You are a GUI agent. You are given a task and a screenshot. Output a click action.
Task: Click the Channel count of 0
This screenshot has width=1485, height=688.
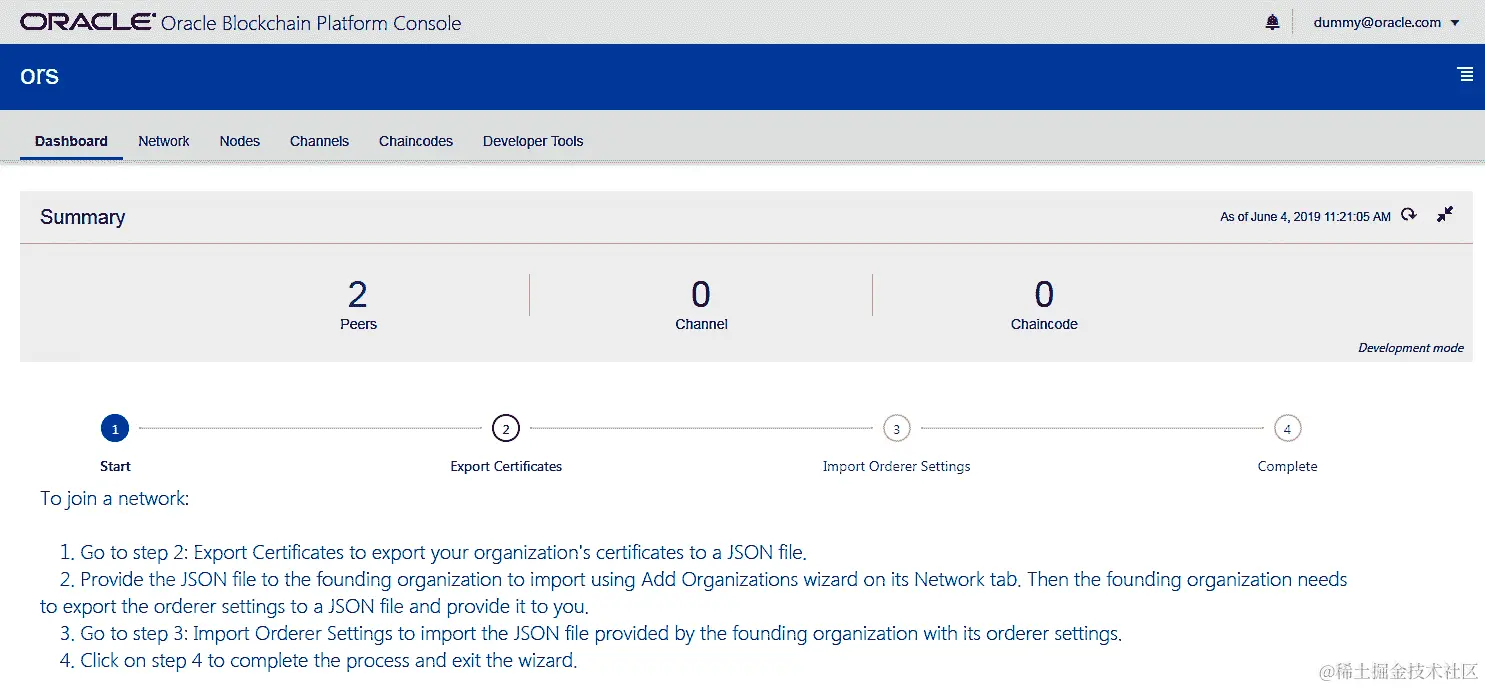coord(701,295)
